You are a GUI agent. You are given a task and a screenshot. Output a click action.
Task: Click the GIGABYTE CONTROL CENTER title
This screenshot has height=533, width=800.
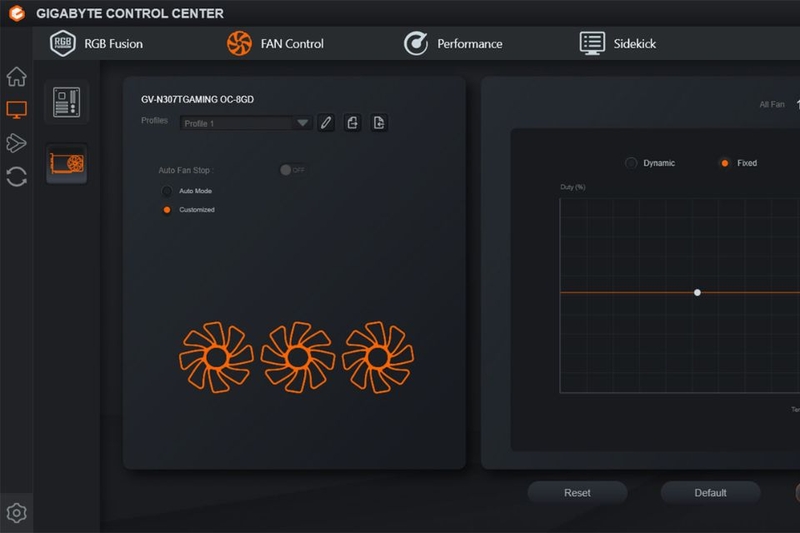point(130,13)
